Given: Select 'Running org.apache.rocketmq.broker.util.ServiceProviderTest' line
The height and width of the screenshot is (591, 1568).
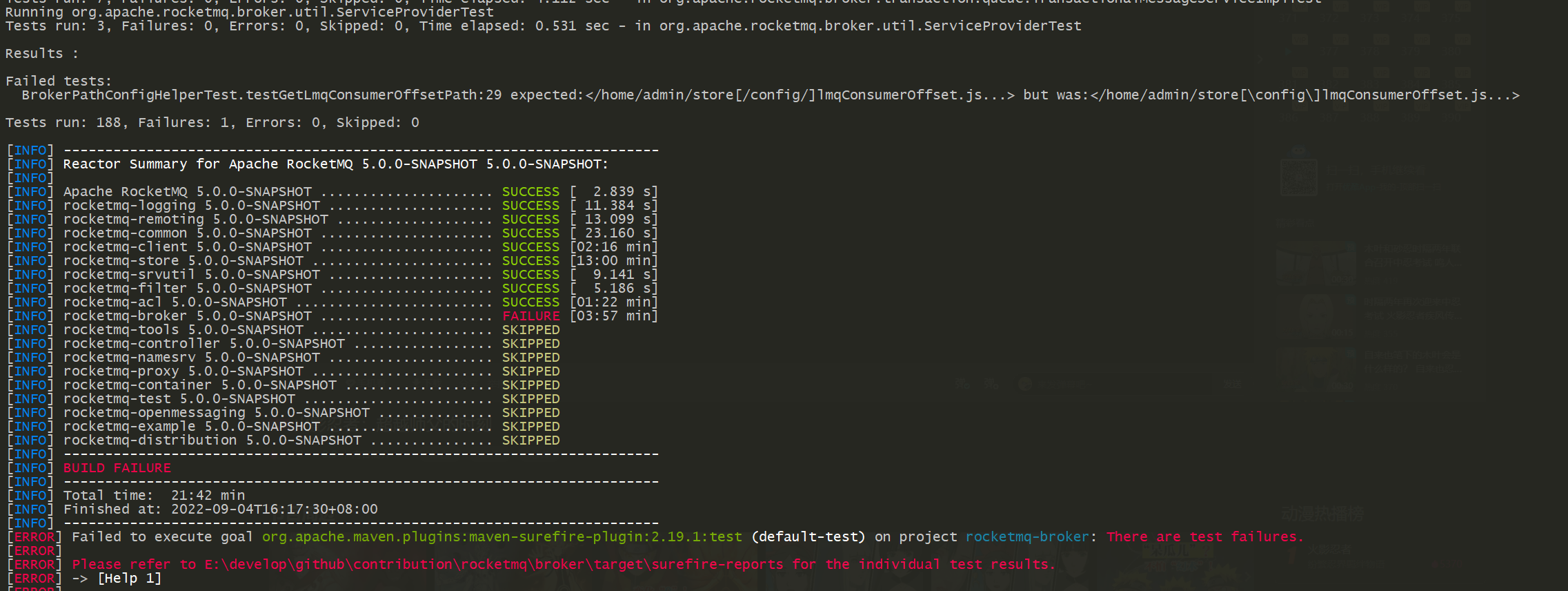Looking at the screenshot, I should (x=250, y=12).
